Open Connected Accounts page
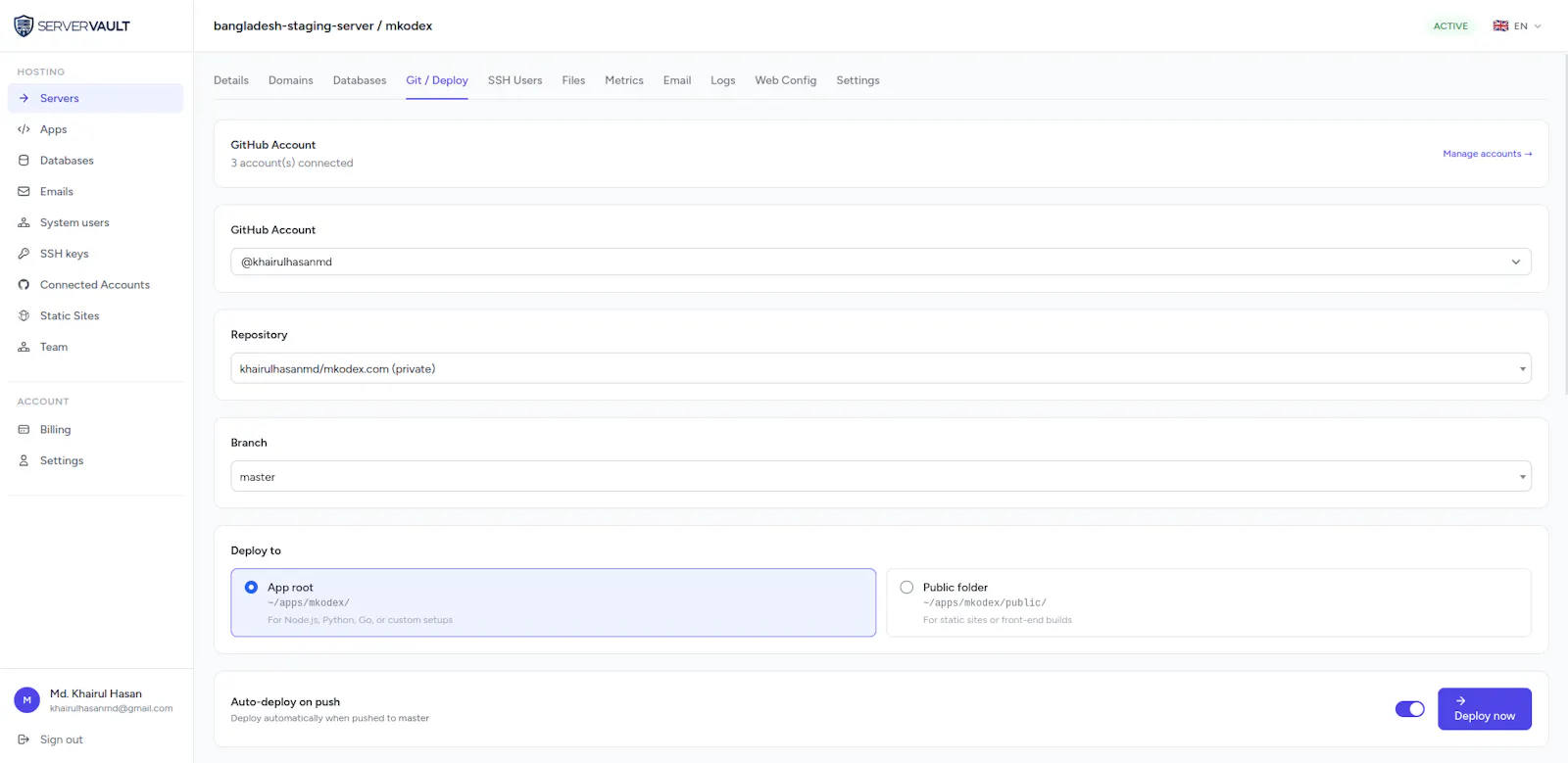 [95, 285]
